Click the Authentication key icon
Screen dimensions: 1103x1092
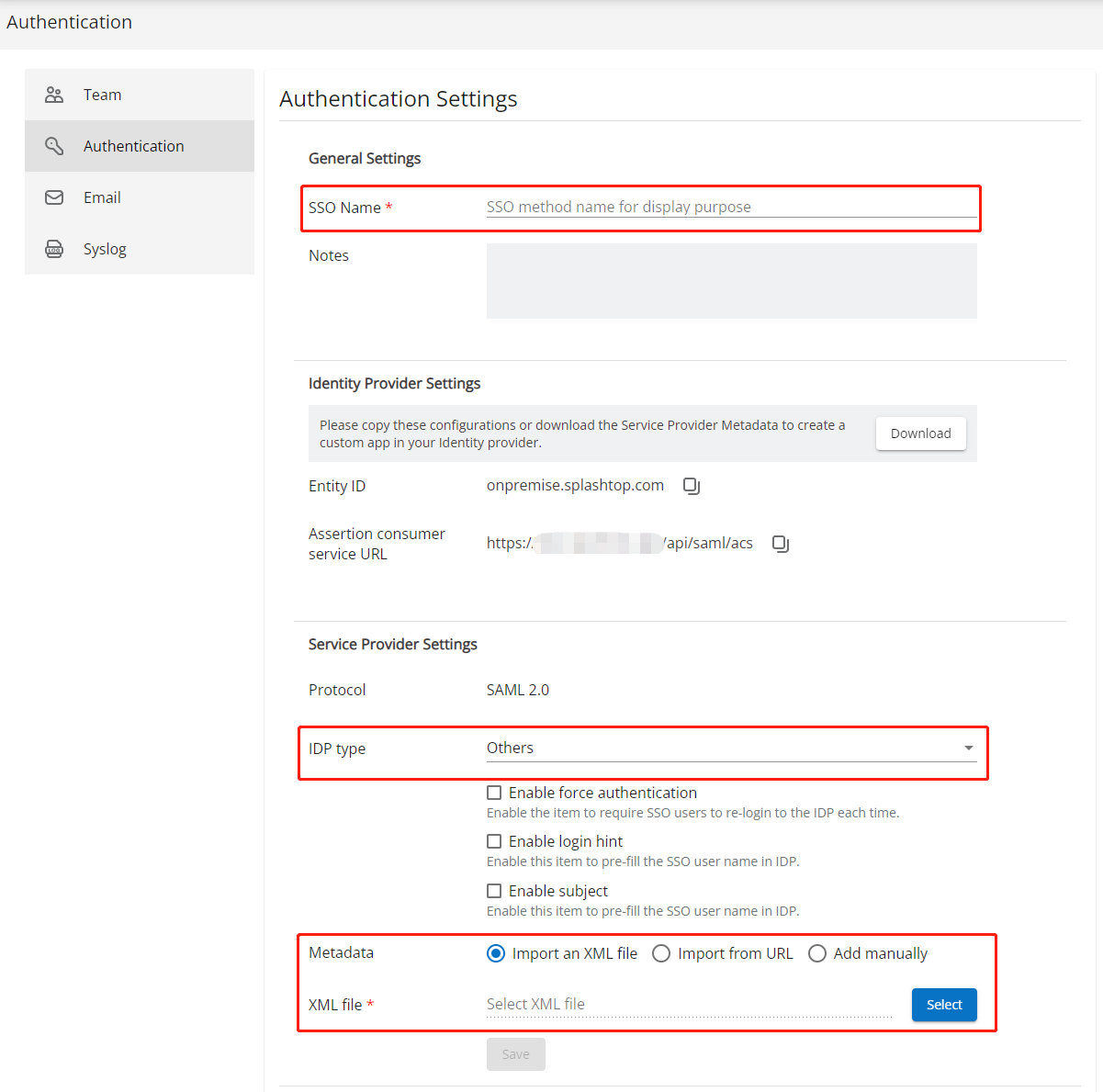(53, 145)
